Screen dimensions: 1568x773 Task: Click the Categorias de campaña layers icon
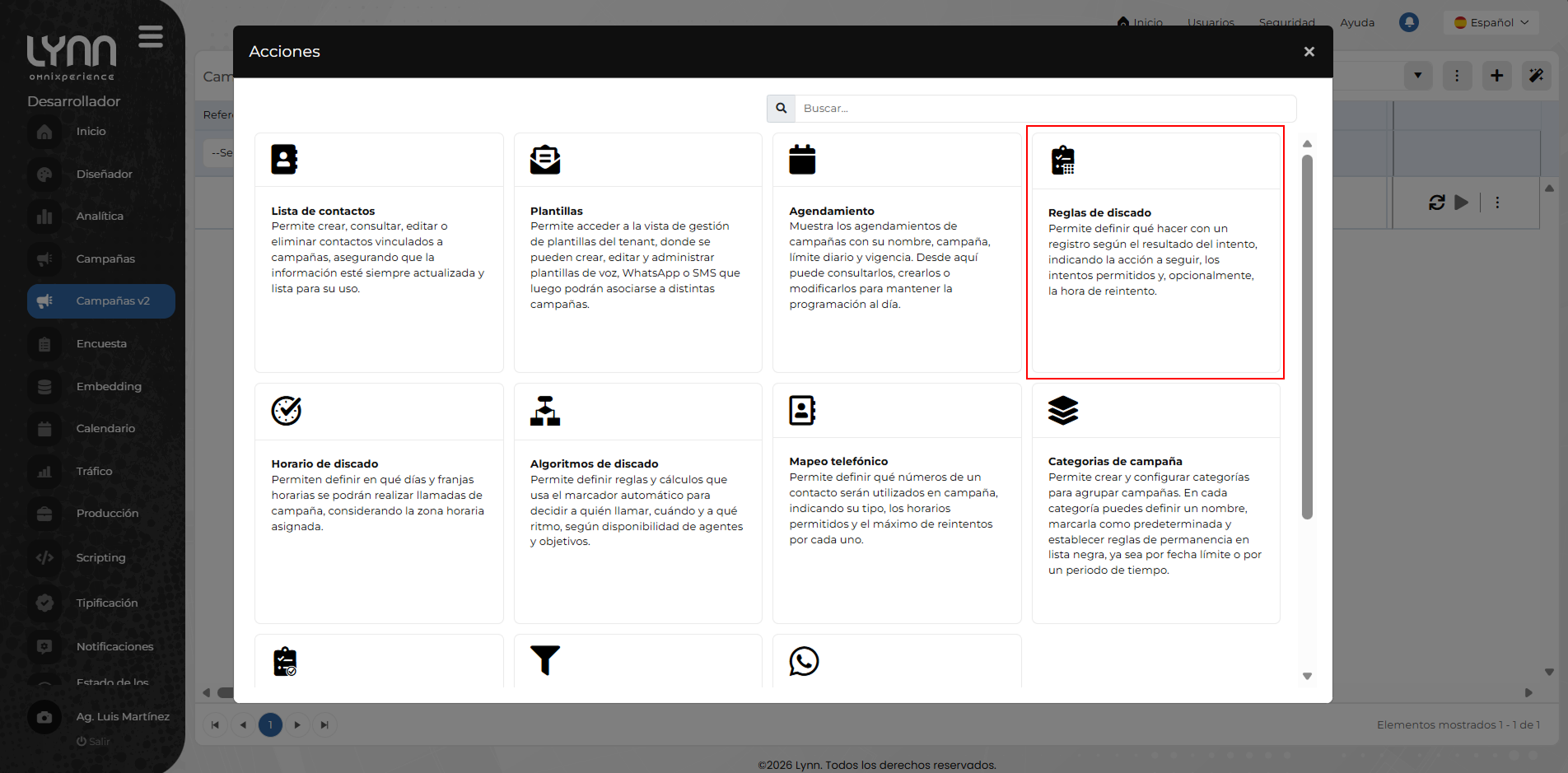pyautogui.click(x=1063, y=410)
